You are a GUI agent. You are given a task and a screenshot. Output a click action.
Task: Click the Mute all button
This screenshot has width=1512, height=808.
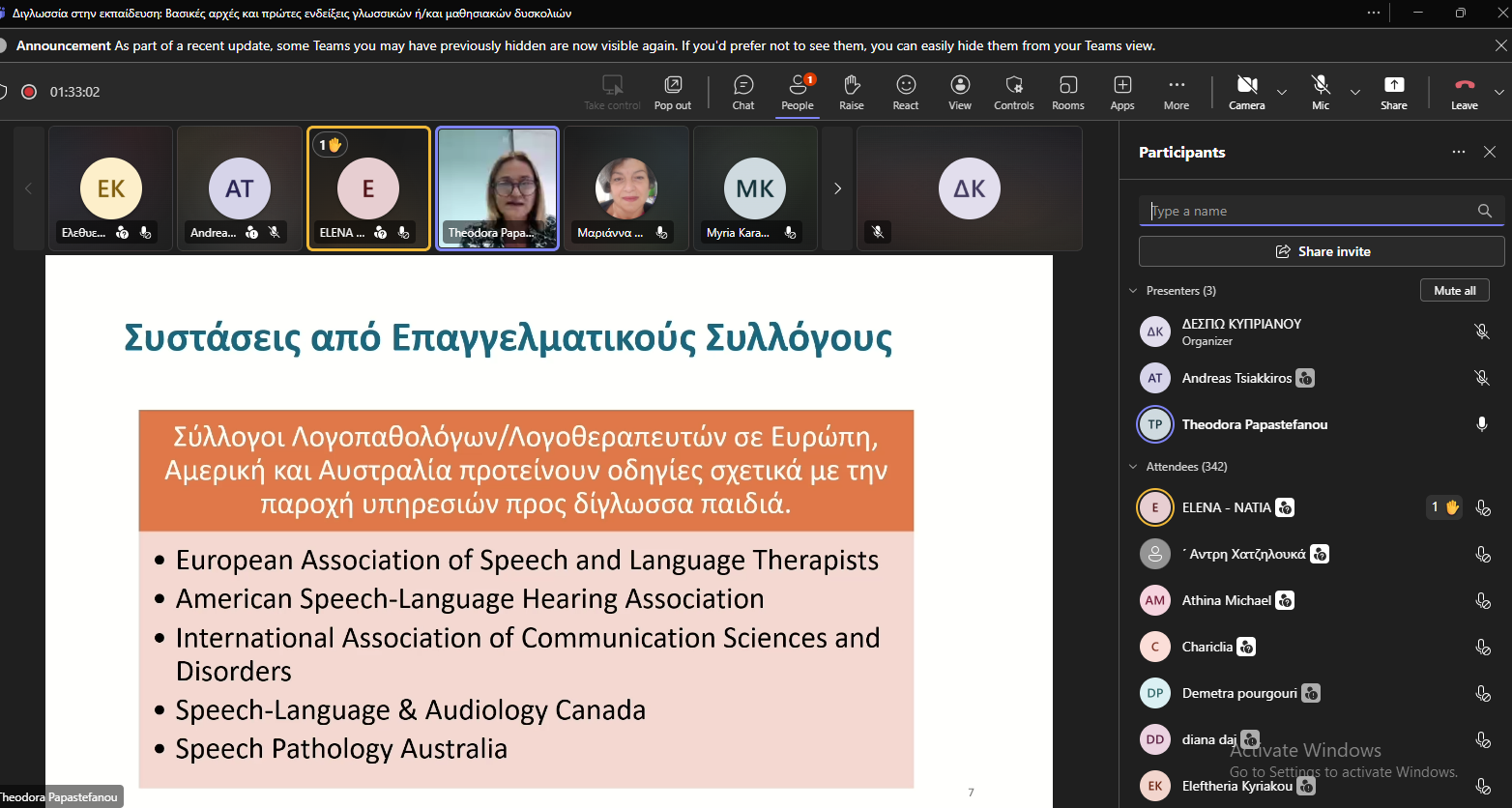(1454, 291)
